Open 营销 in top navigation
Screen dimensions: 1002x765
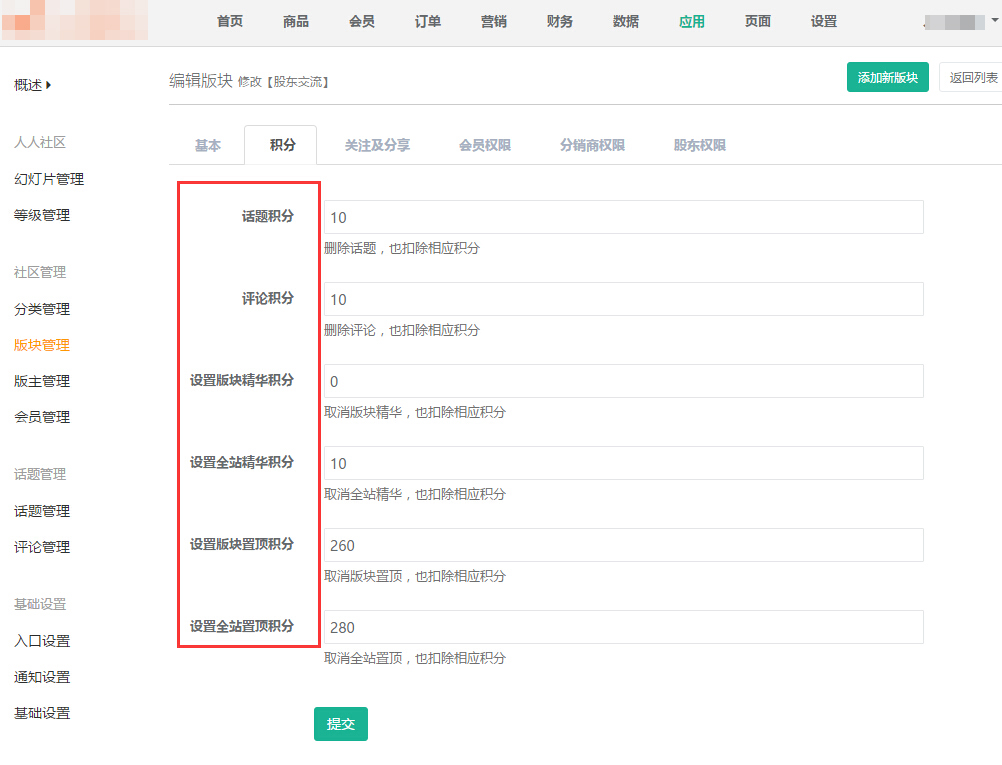[494, 21]
